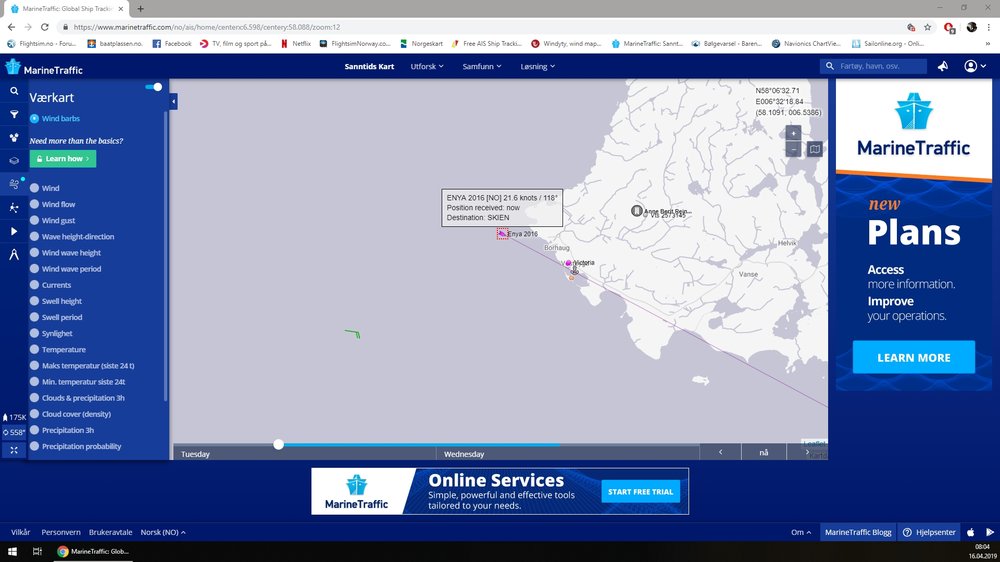The width and height of the screenshot is (1000, 562).
Task: Select the weather maps wind icon
Action: (14, 184)
